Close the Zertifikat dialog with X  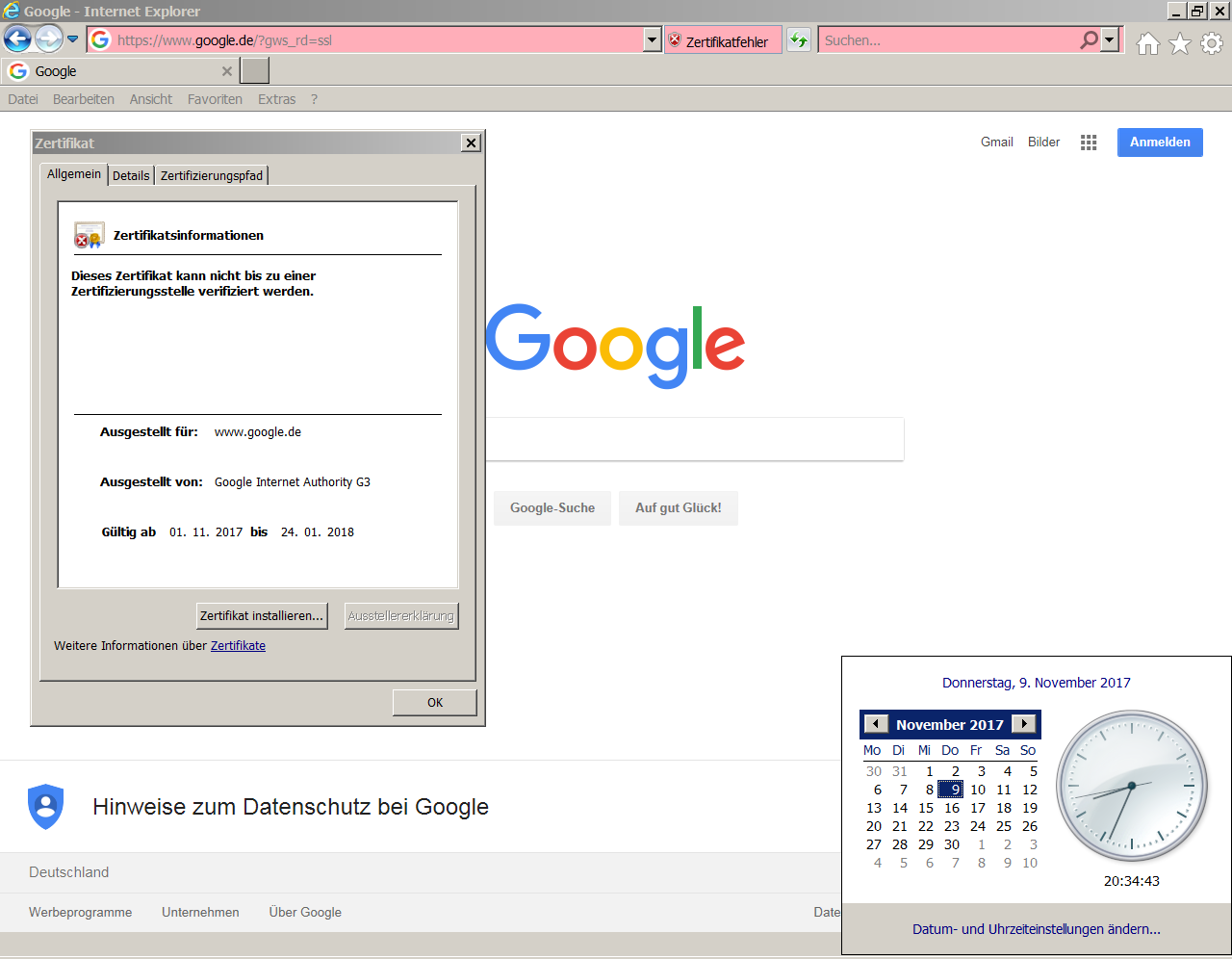click(471, 143)
